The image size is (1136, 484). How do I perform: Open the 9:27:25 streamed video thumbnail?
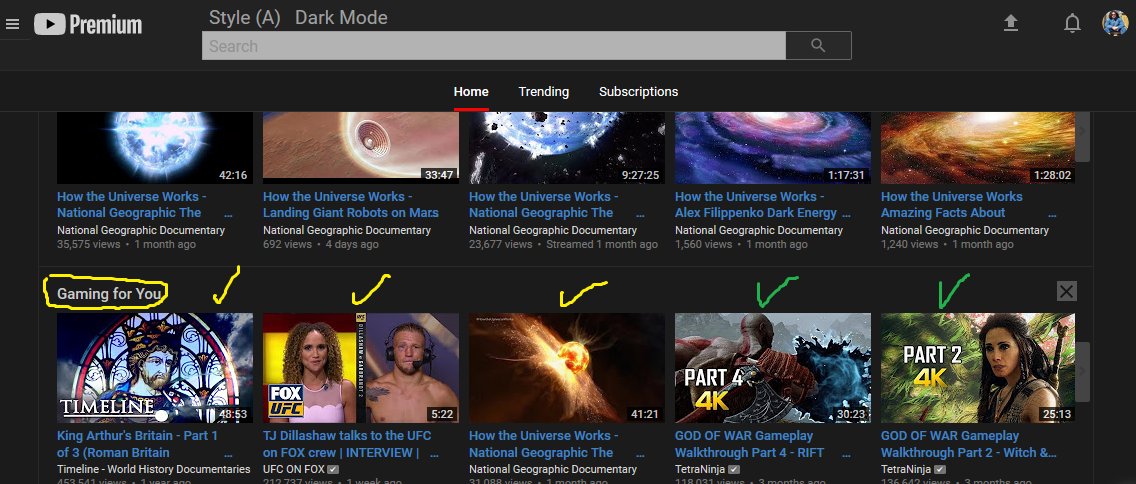tap(567, 148)
